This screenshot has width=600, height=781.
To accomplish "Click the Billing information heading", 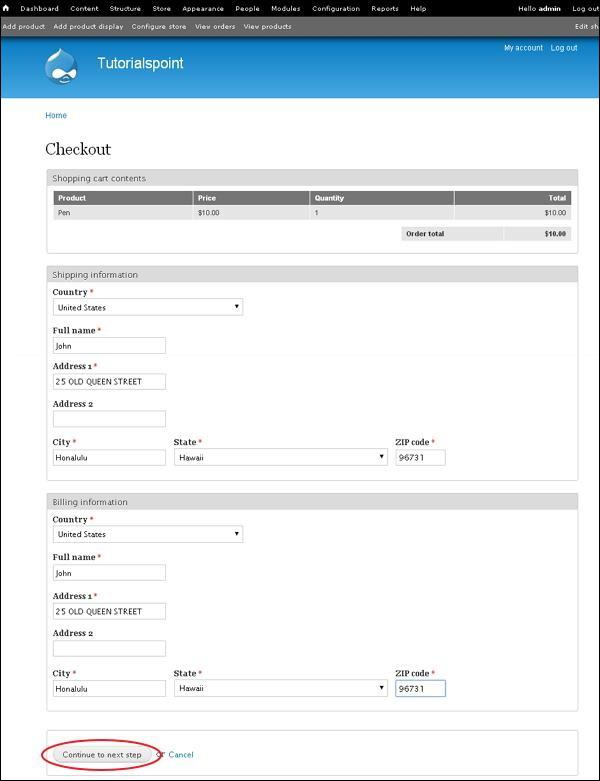I will pyautogui.click(x=90, y=502).
